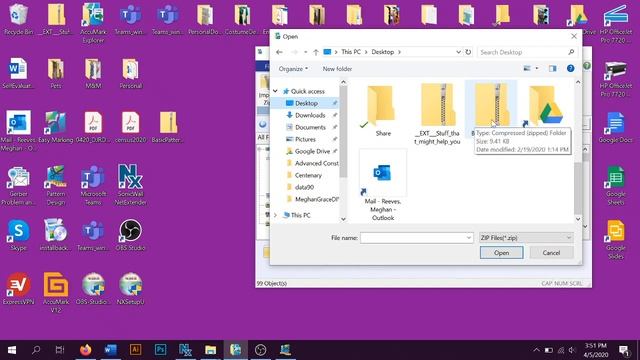Open Skype desktop shortcut
This screenshot has width=640, height=360.
click(x=18, y=235)
